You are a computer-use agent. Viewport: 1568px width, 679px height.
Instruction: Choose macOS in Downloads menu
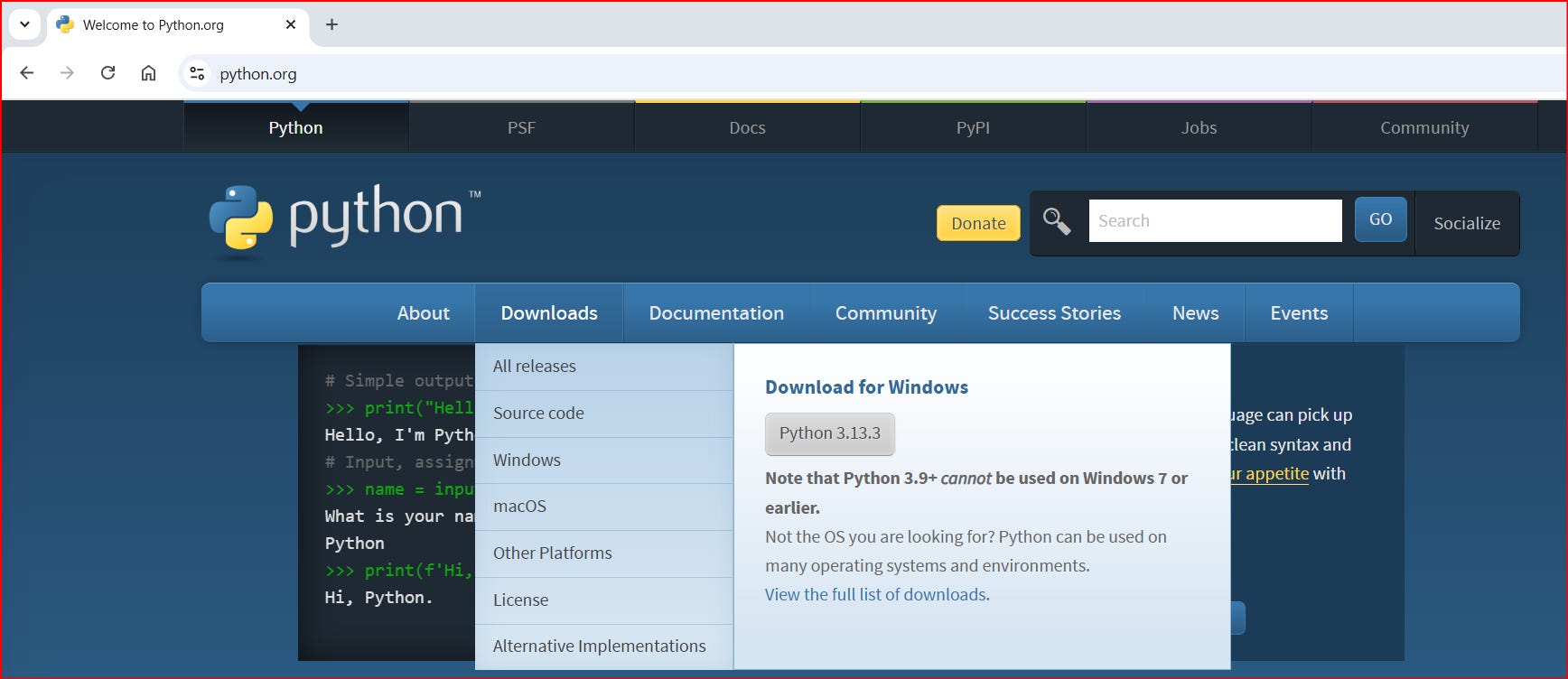604,507
